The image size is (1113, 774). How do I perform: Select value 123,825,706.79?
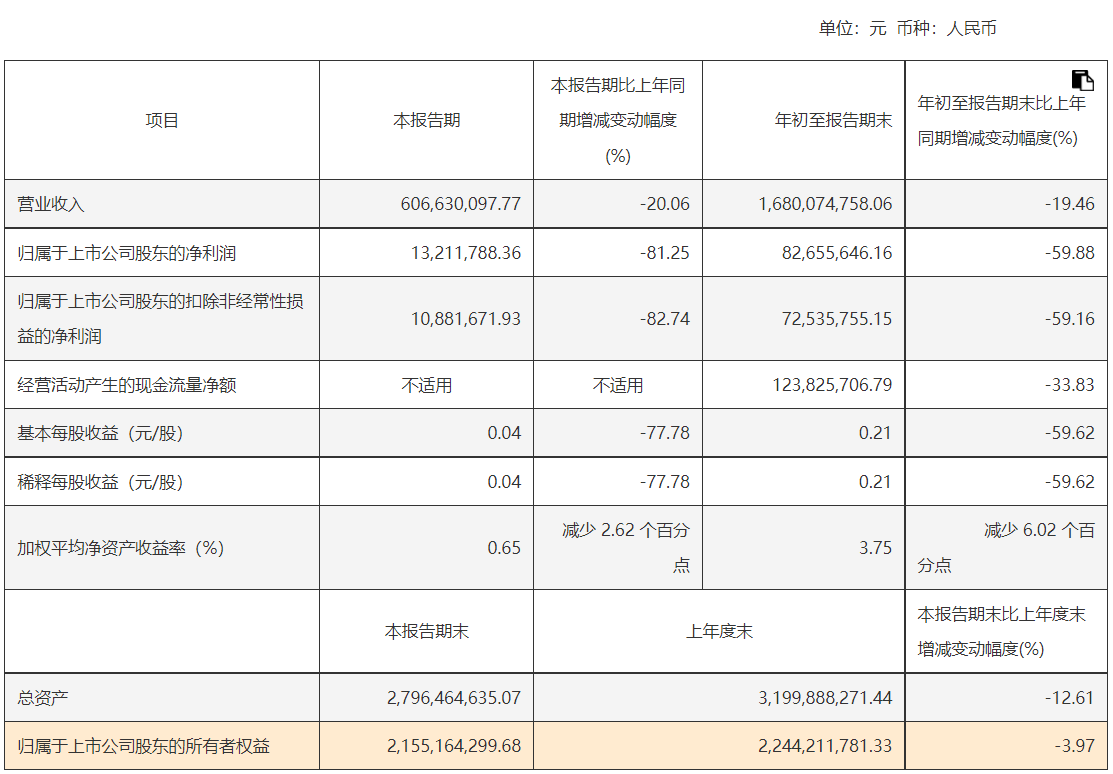pyautogui.click(x=832, y=386)
